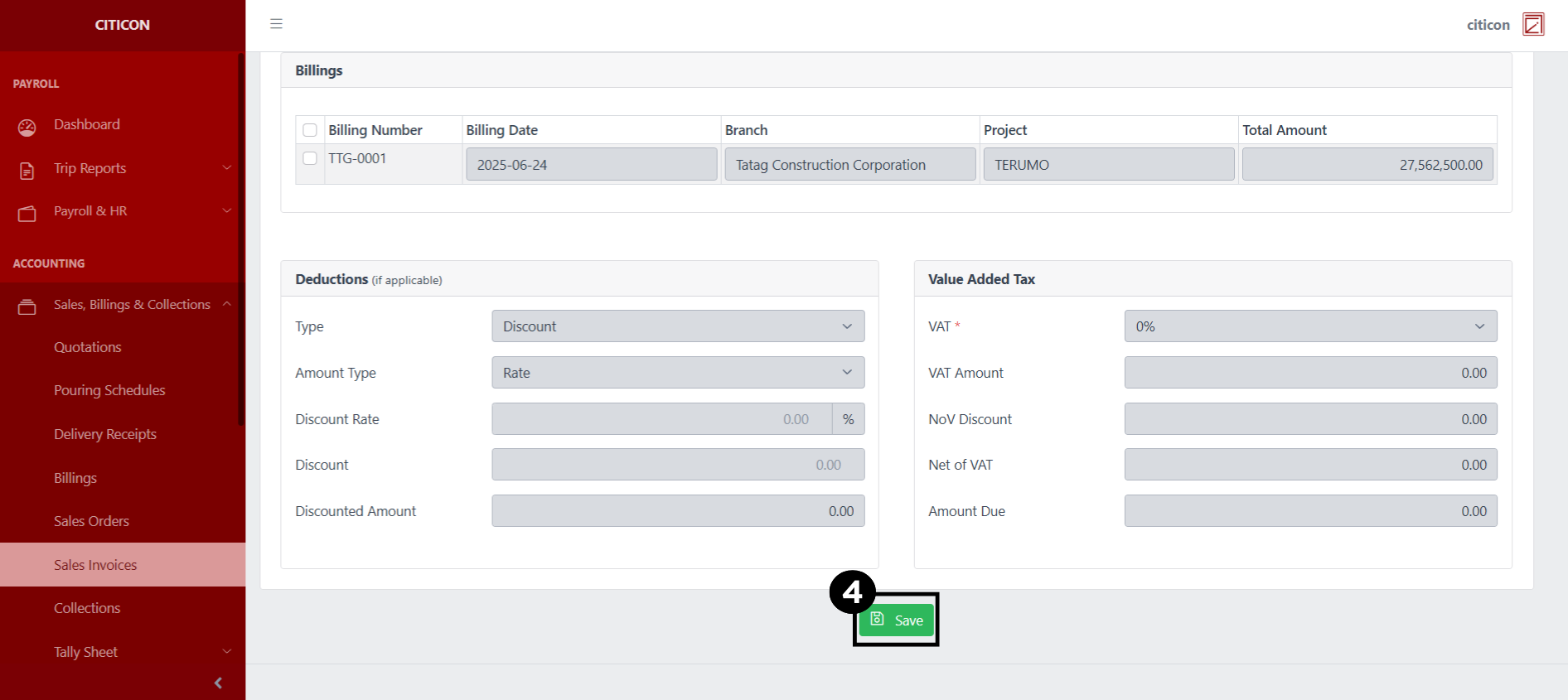Image resolution: width=1568 pixels, height=700 pixels.
Task: Toggle the select-all billings checkbox
Action: coord(310,130)
